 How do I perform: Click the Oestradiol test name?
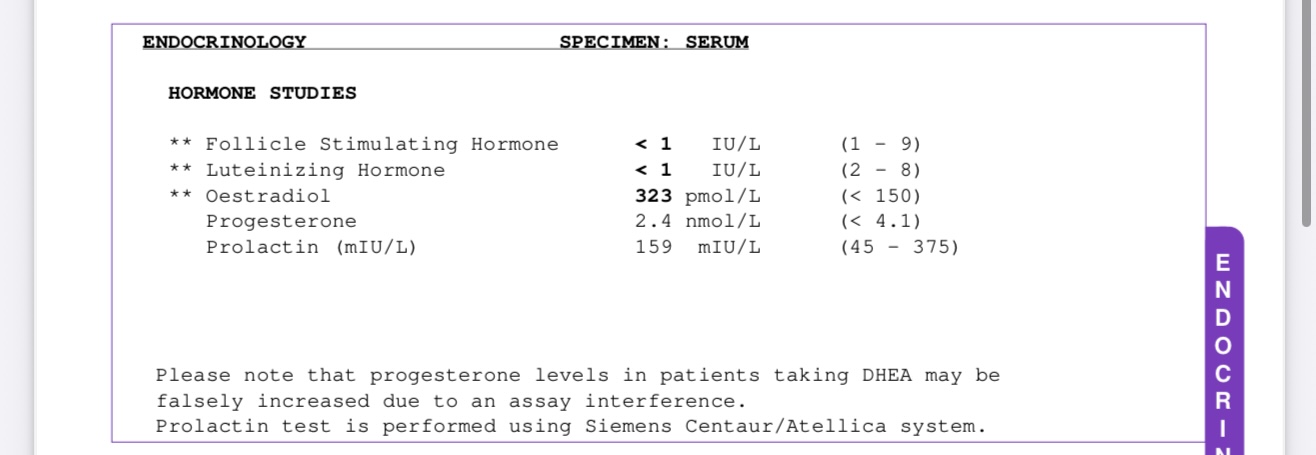click(x=267, y=196)
